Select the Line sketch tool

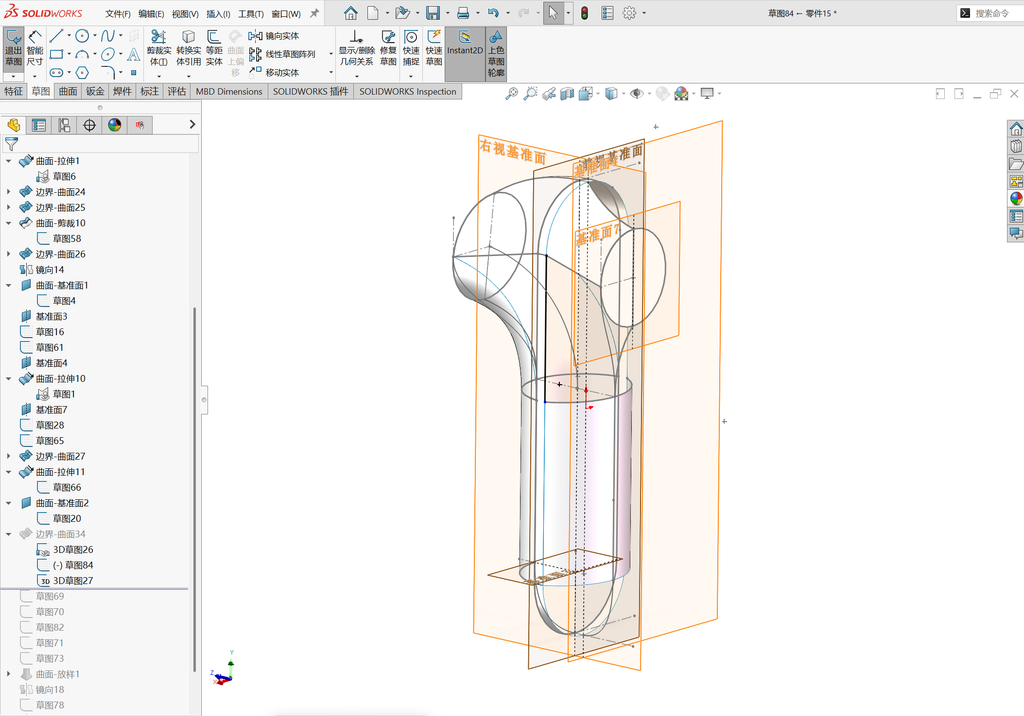click(x=56, y=35)
